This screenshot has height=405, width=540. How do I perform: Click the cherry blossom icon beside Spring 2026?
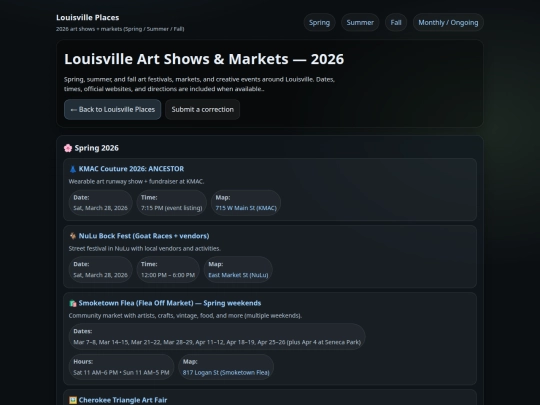click(68, 148)
